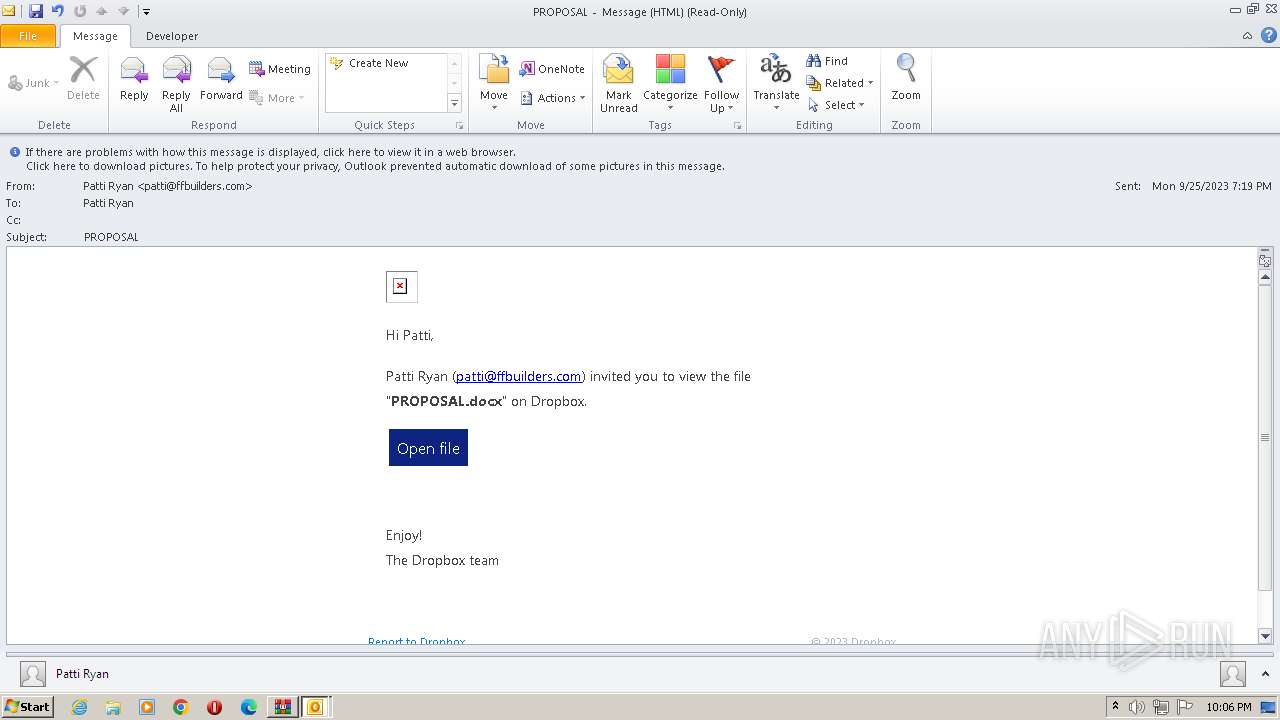The height and width of the screenshot is (720, 1280).
Task: Click the Outlook taskbar button
Action: click(x=315, y=707)
